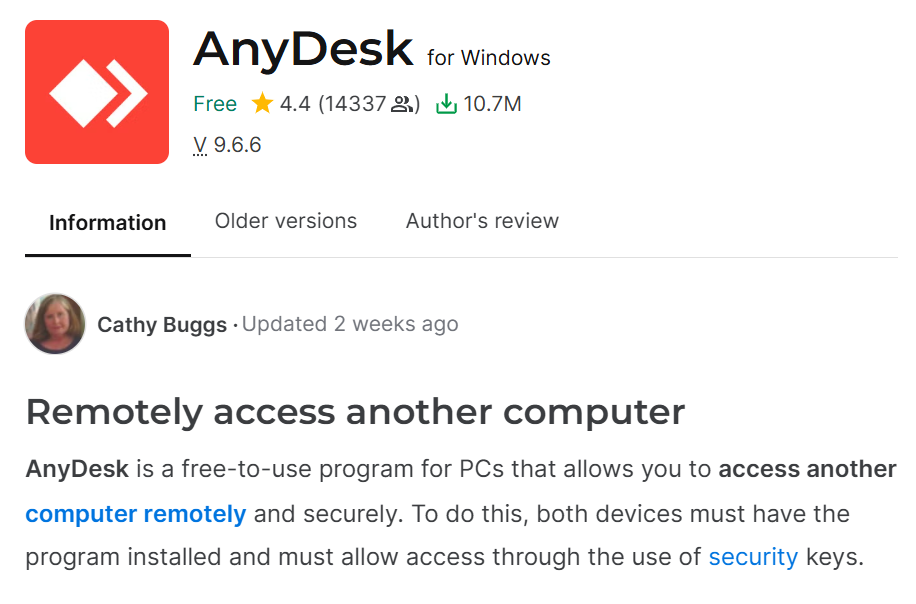Click the author name Cathy Buggs
916x604 pixels.
(x=162, y=325)
